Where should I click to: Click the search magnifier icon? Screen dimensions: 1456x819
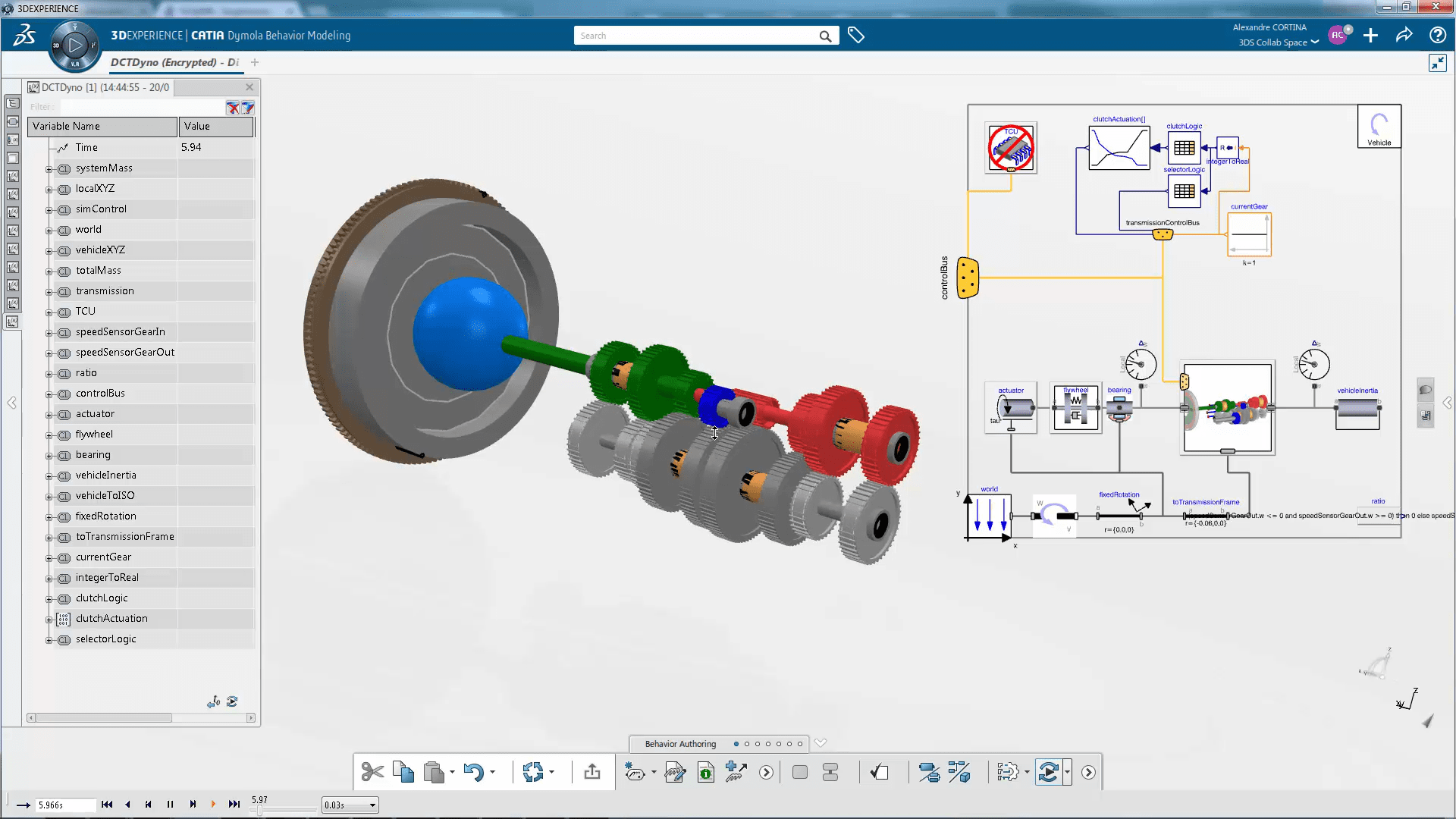[825, 36]
